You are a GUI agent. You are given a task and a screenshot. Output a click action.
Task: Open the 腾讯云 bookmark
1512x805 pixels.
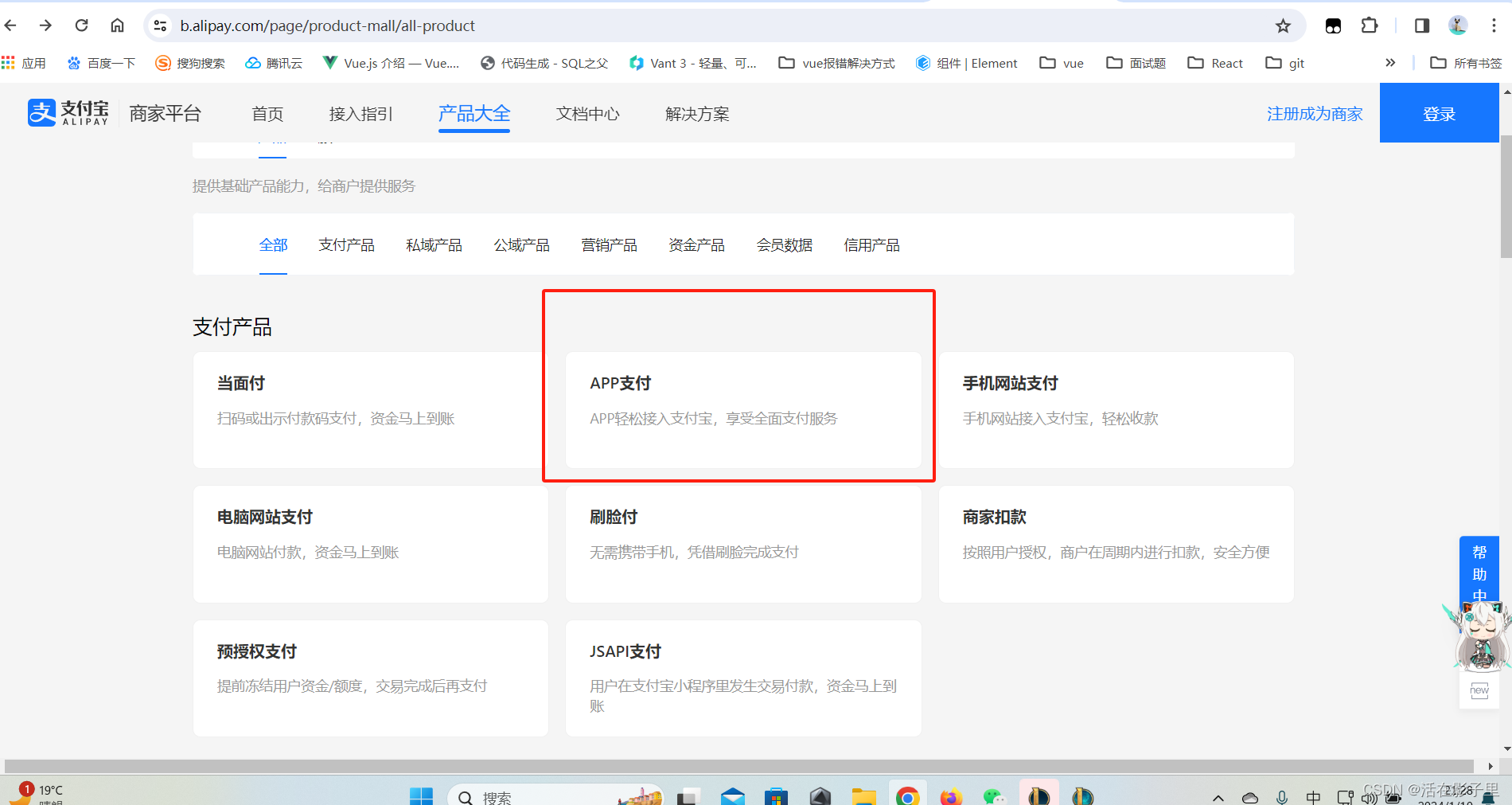pyautogui.click(x=274, y=63)
